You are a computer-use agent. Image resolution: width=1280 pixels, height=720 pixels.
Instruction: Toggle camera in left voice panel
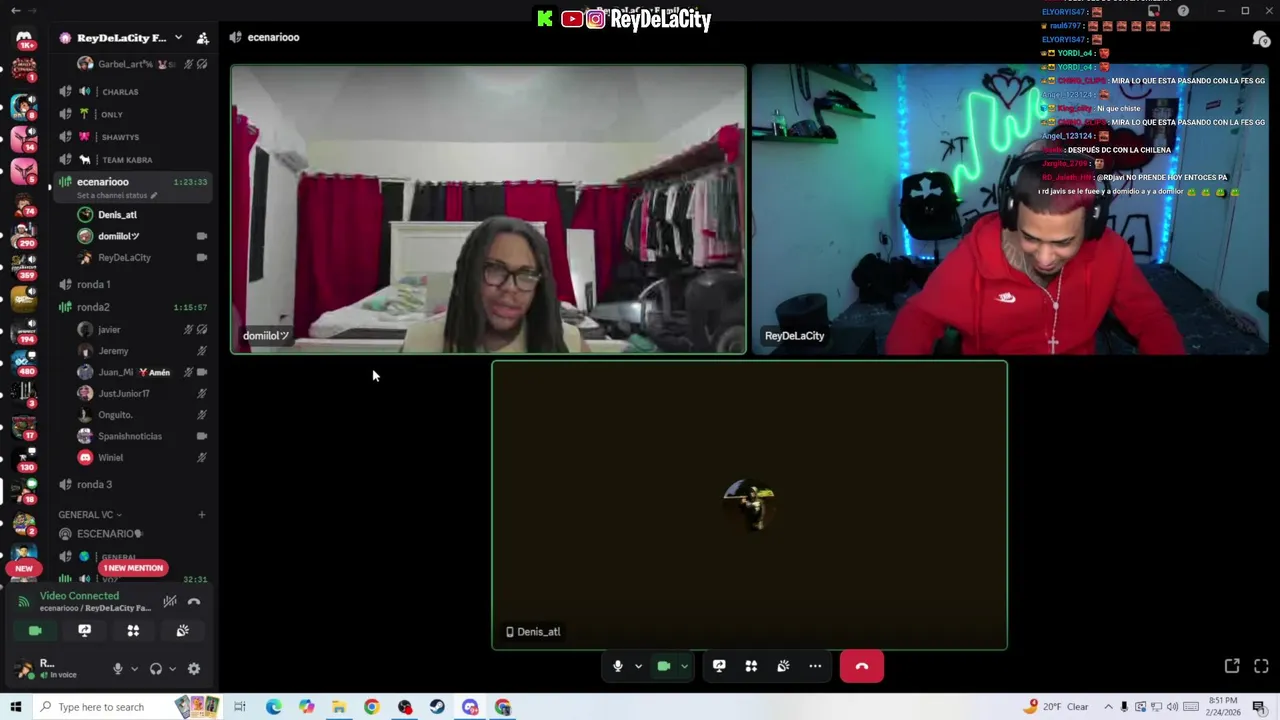pyautogui.click(x=35, y=631)
